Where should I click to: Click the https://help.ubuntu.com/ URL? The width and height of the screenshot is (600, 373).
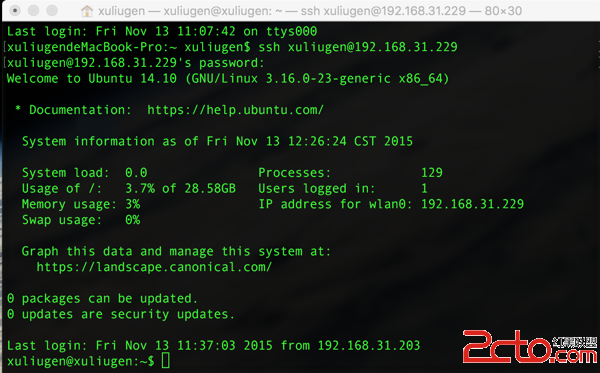pos(235,110)
